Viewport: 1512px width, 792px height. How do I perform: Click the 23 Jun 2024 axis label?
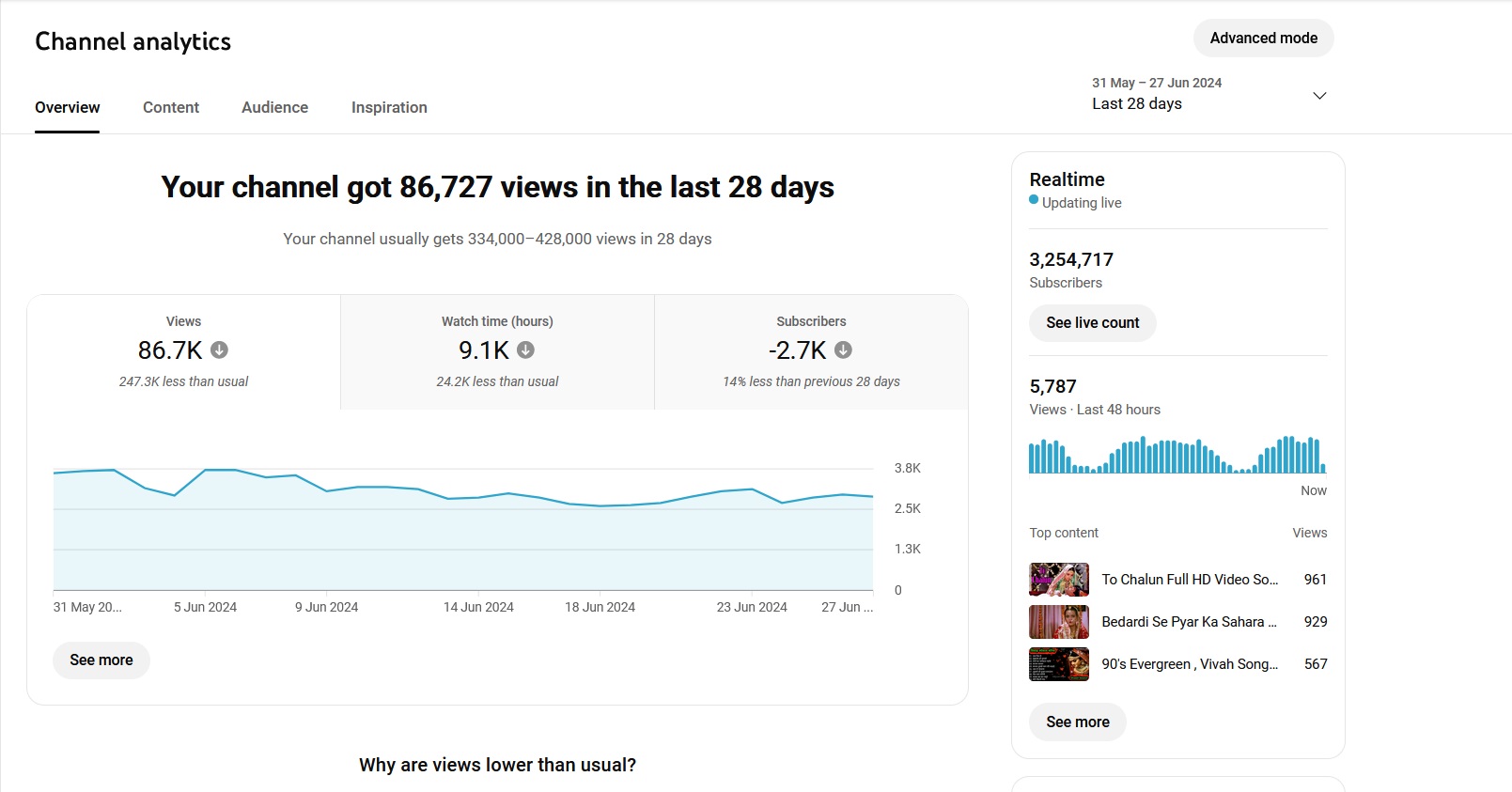752,607
